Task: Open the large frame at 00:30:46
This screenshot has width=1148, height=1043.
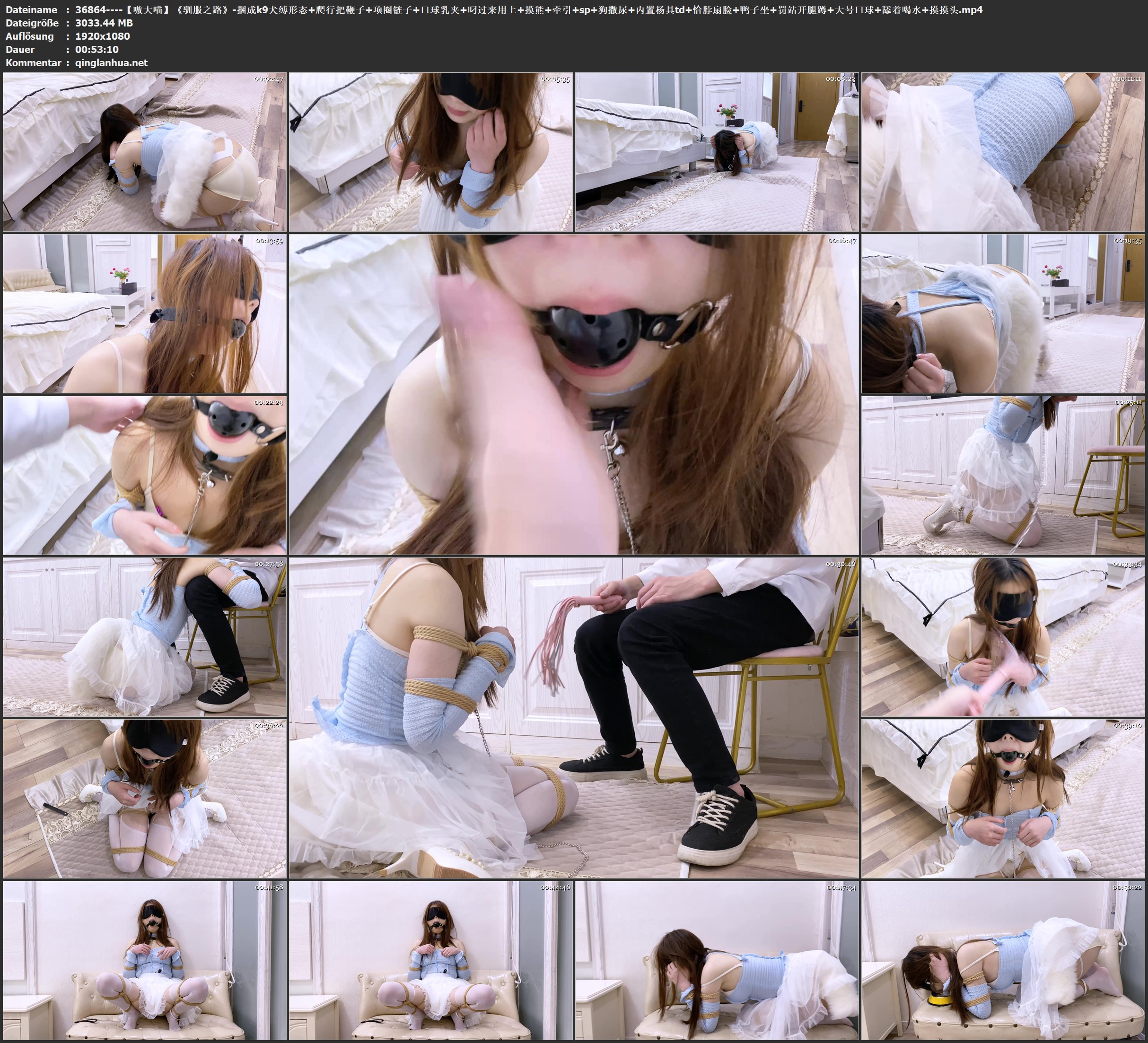Action: (x=573, y=717)
